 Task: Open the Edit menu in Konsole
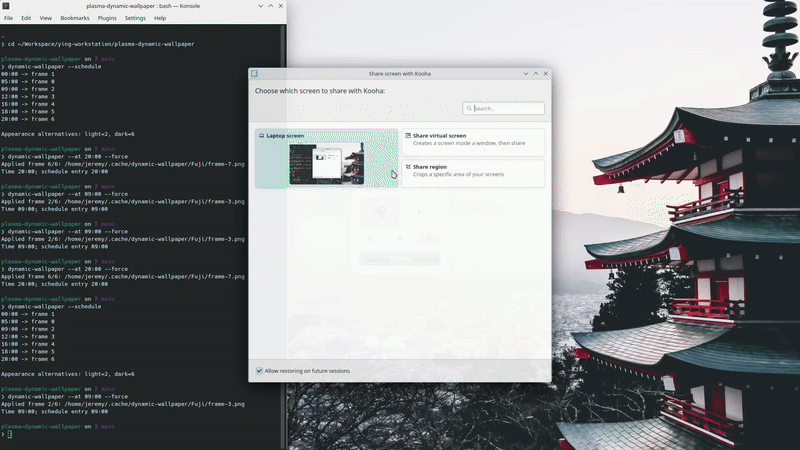click(x=26, y=18)
